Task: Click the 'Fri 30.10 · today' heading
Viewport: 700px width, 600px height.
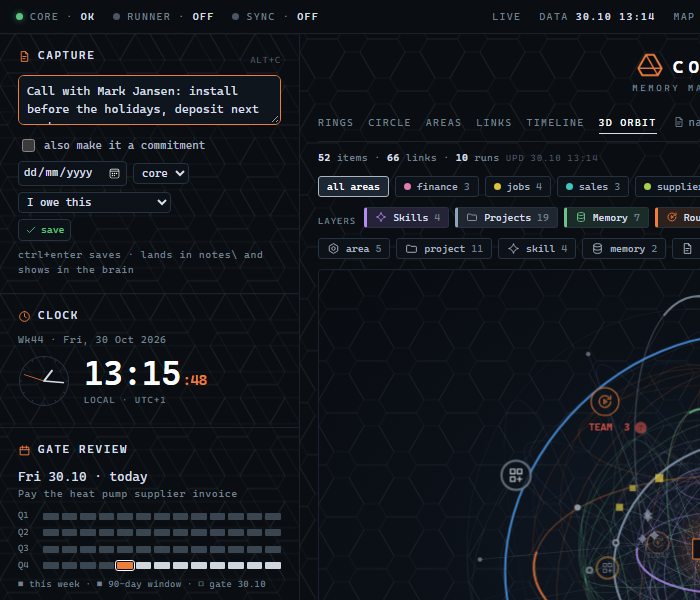Action: coord(83,477)
